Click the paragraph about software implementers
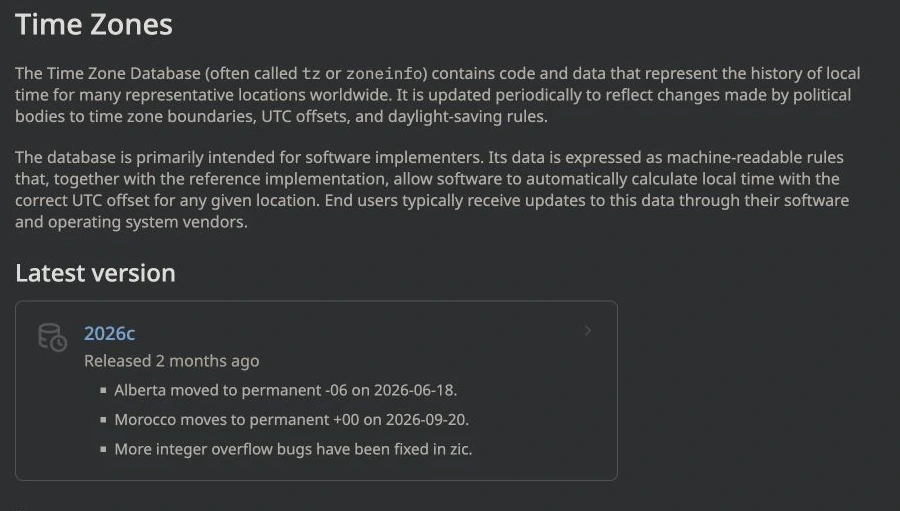 pos(432,189)
